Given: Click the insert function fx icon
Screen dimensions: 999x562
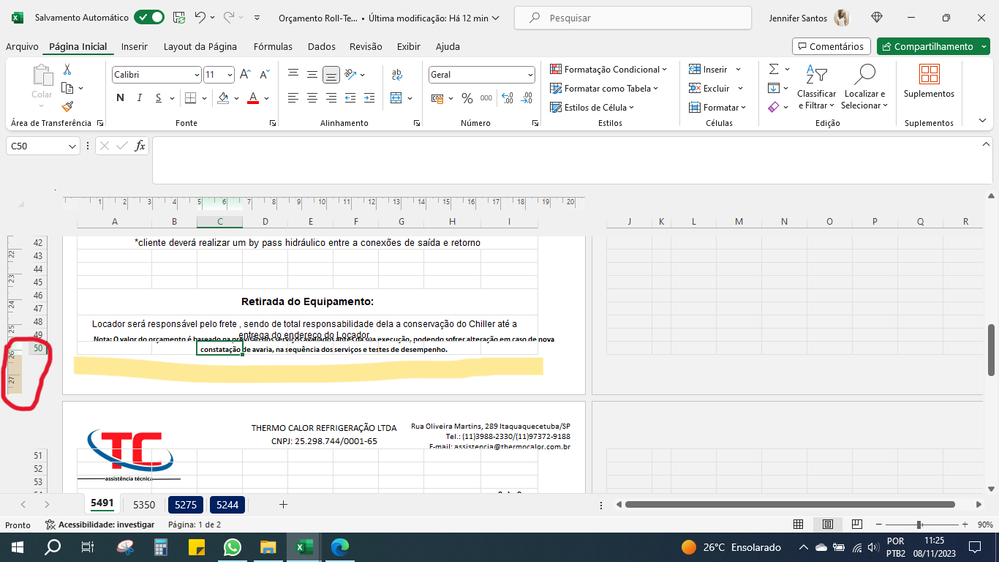Looking at the screenshot, I should point(140,146).
